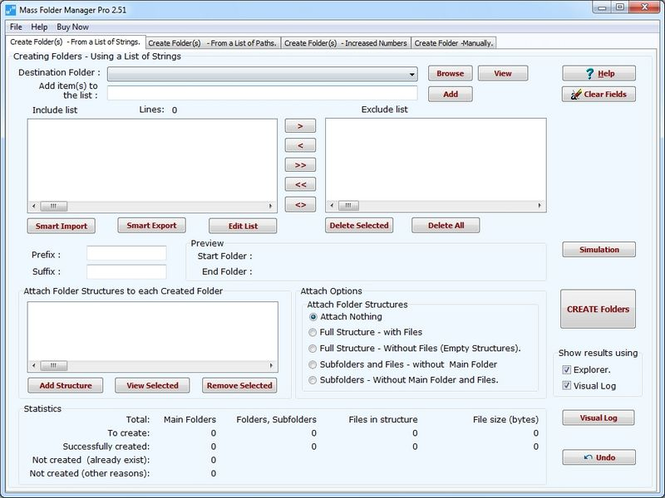Click Exclude list scroll left arrow

(332, 206)
